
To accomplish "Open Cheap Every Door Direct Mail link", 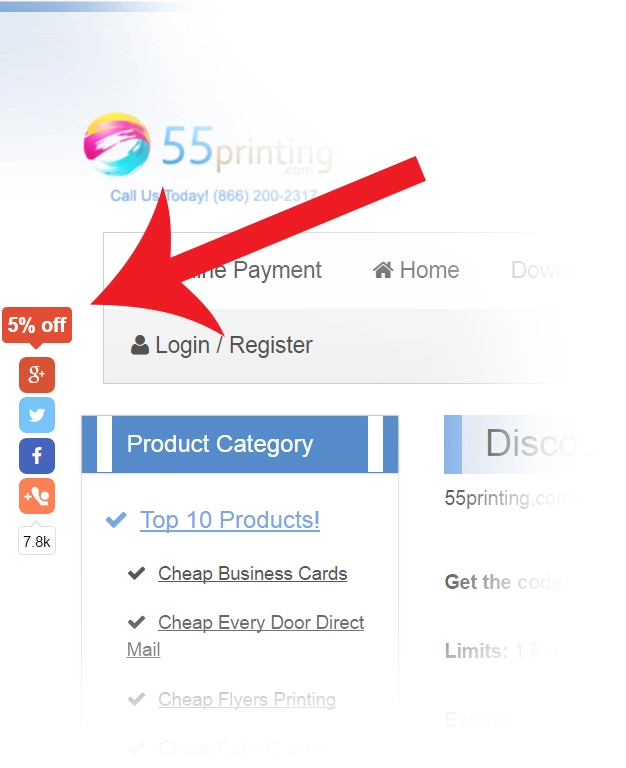I will click(x=245, y=636).
